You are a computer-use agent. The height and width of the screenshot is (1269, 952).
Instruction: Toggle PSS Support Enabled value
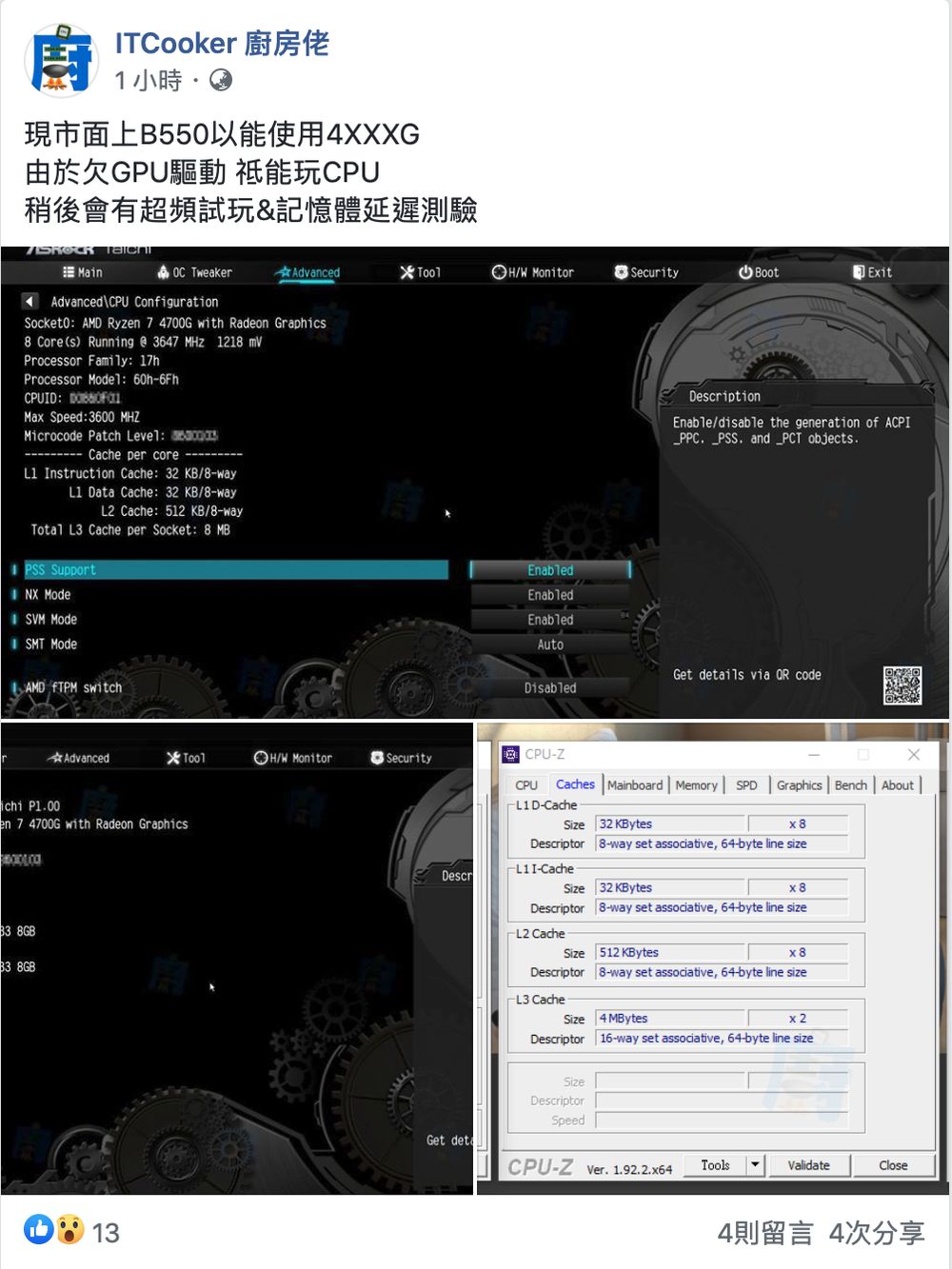coord(550,570)
